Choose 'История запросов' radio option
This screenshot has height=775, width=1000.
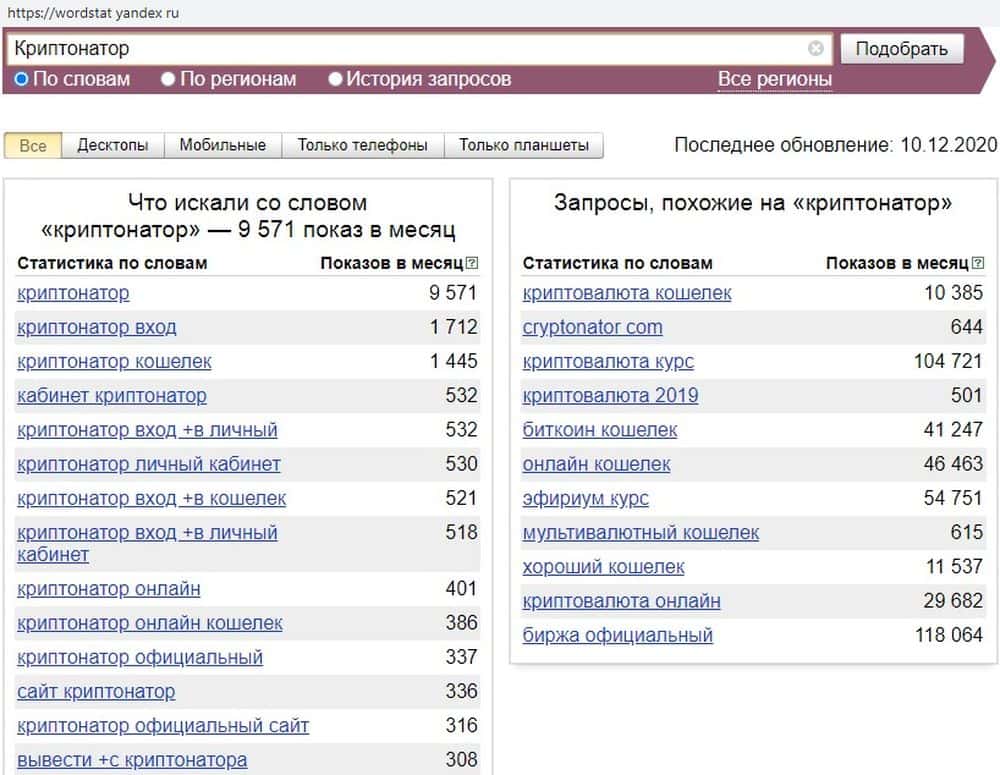pos(335,79)
